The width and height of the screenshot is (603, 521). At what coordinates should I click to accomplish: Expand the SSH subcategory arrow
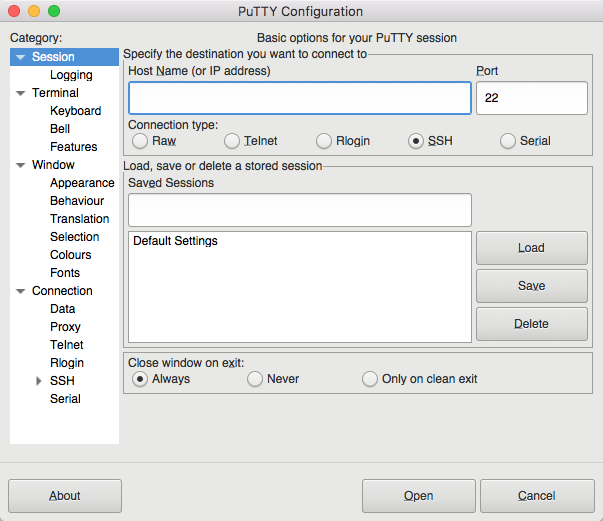(39, 381)
